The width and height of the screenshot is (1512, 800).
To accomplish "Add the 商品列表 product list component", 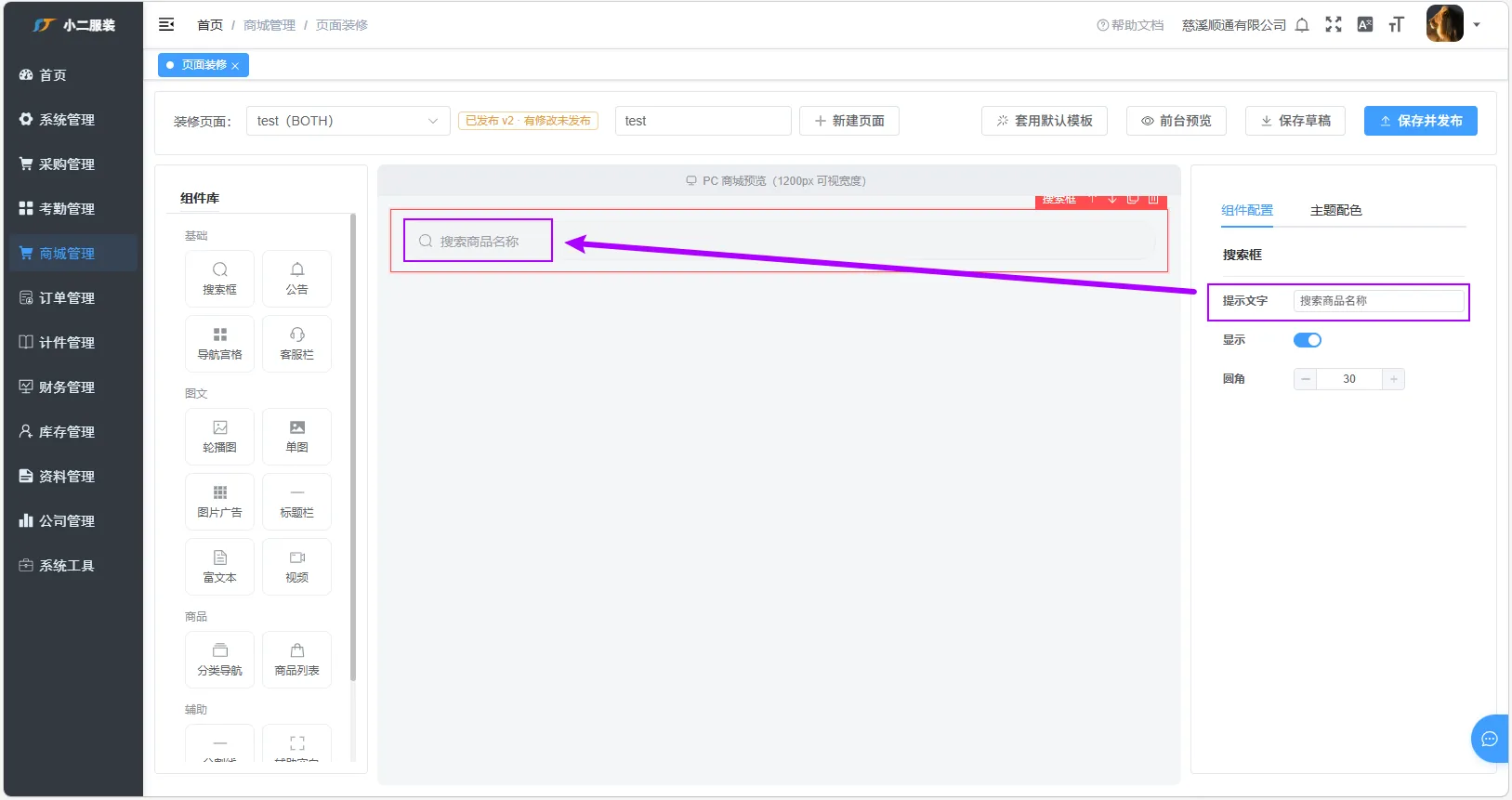I will point(296,660).
